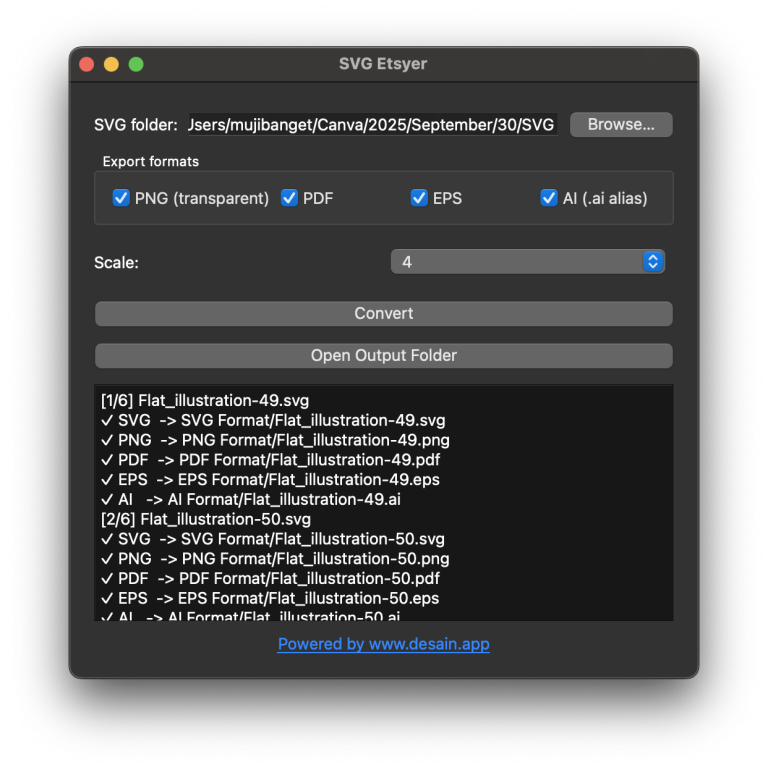Click the green full-screen window button
The width and height of the screenshot is (768, 770).
pos(136,65)
